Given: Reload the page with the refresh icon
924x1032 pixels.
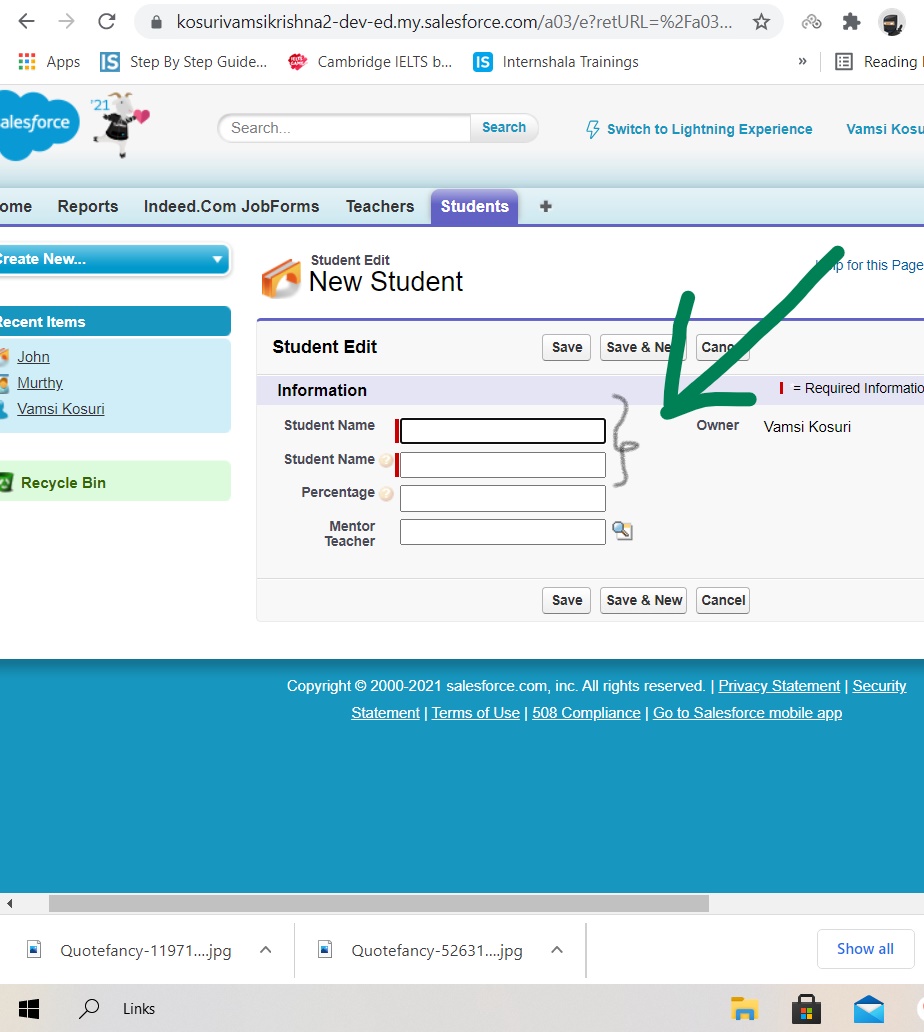Looking at the screenshot, I should coord(107,22).
